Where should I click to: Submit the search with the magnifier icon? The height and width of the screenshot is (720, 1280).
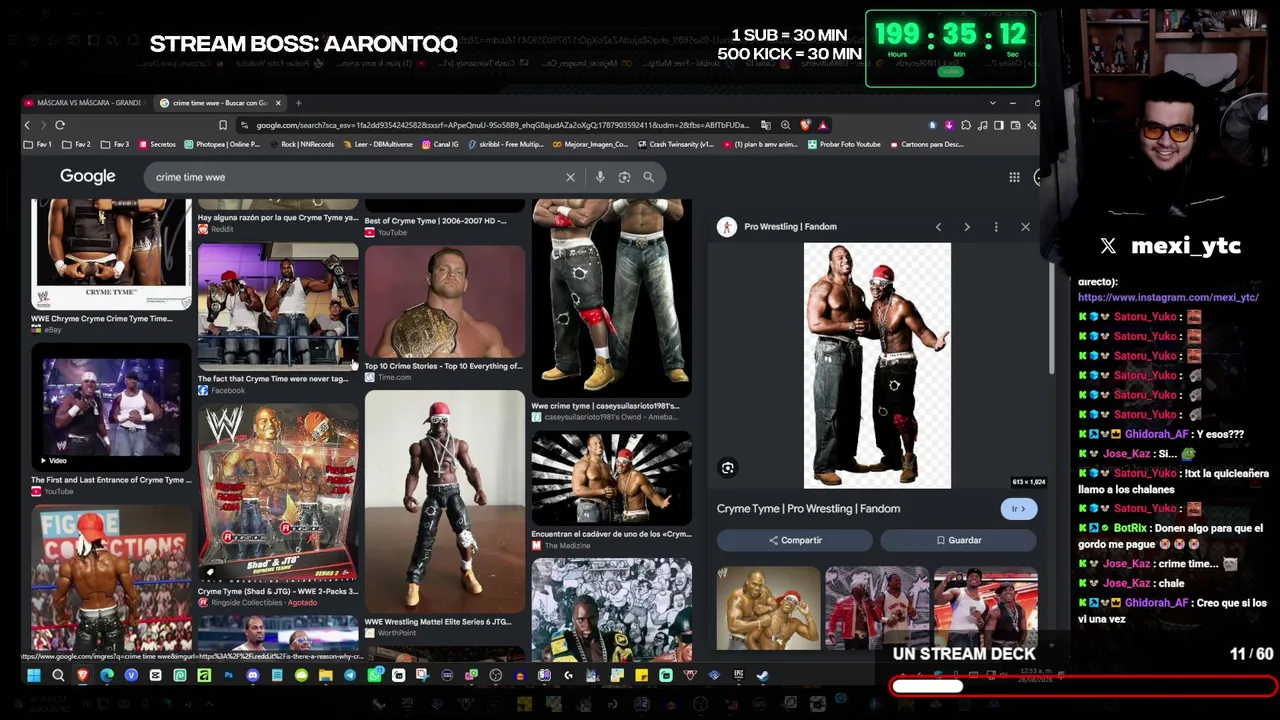click(648, 177)
